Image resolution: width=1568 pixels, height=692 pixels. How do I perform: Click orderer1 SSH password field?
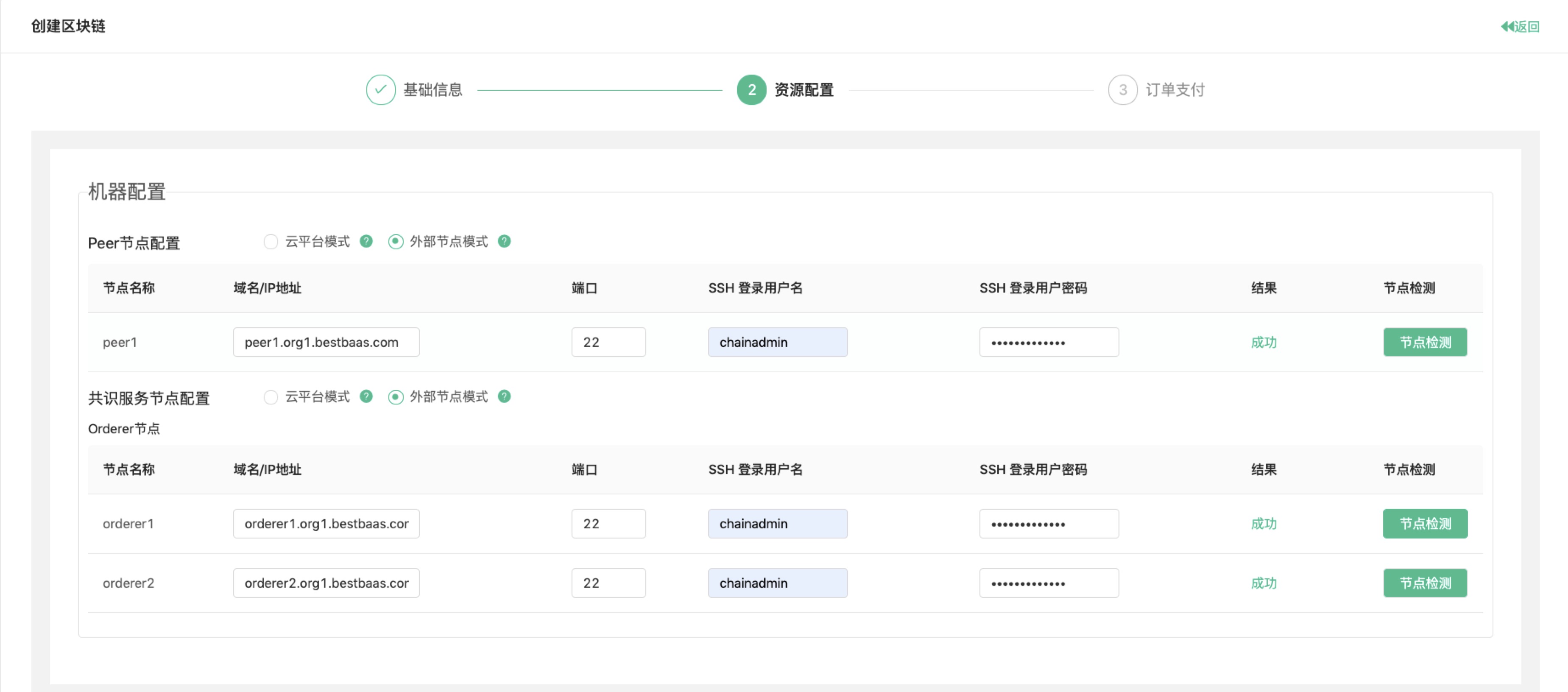(1049, 523)
